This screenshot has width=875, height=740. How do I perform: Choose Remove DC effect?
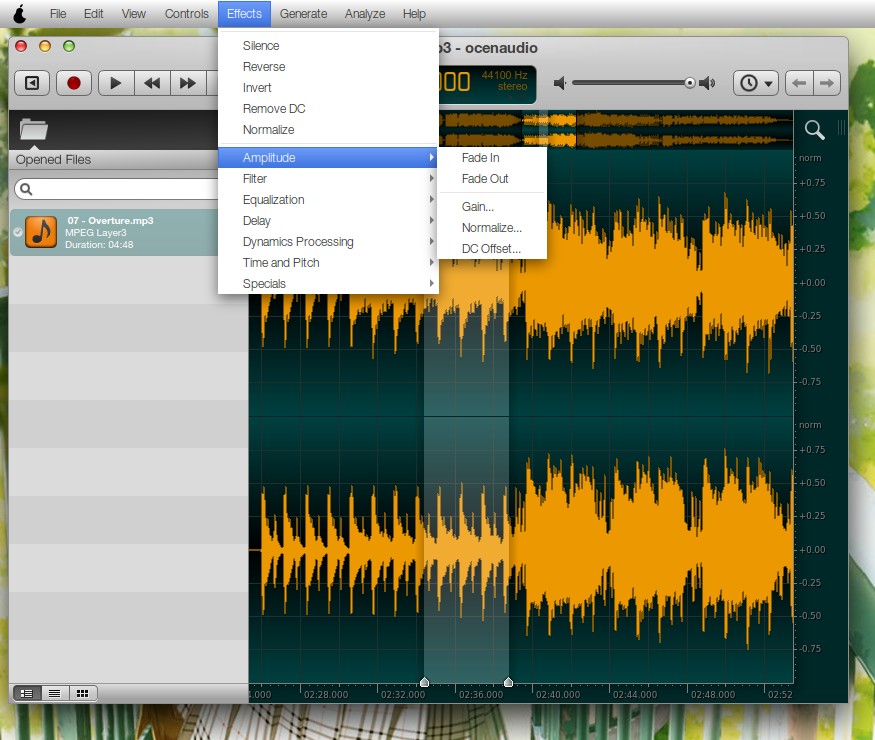[x=328, y=109]
